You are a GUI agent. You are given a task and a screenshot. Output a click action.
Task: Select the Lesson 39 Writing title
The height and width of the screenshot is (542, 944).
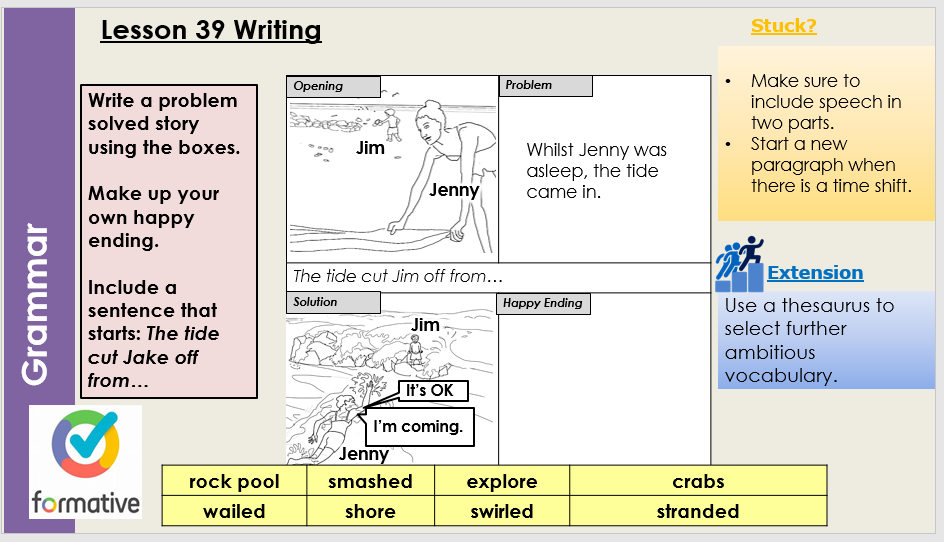coord(211,31)
